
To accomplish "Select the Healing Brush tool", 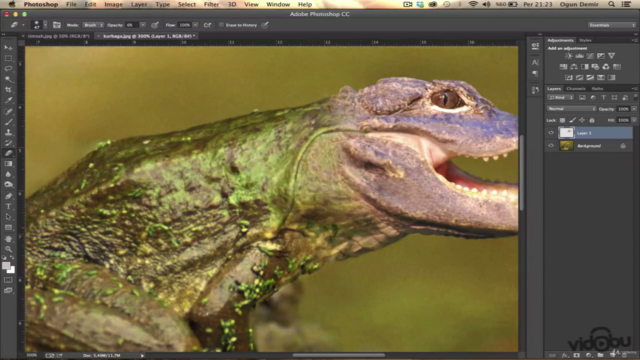I will tap(8, 111).
